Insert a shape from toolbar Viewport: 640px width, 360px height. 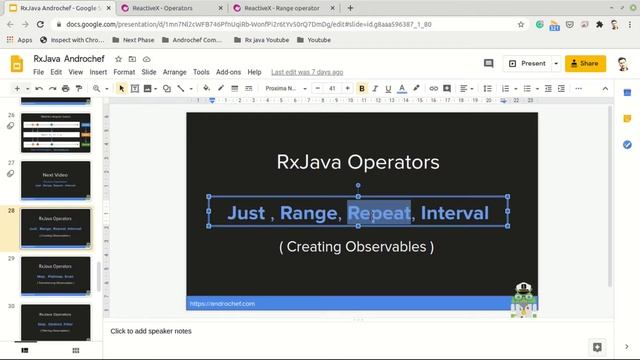(x=167, y=89)
